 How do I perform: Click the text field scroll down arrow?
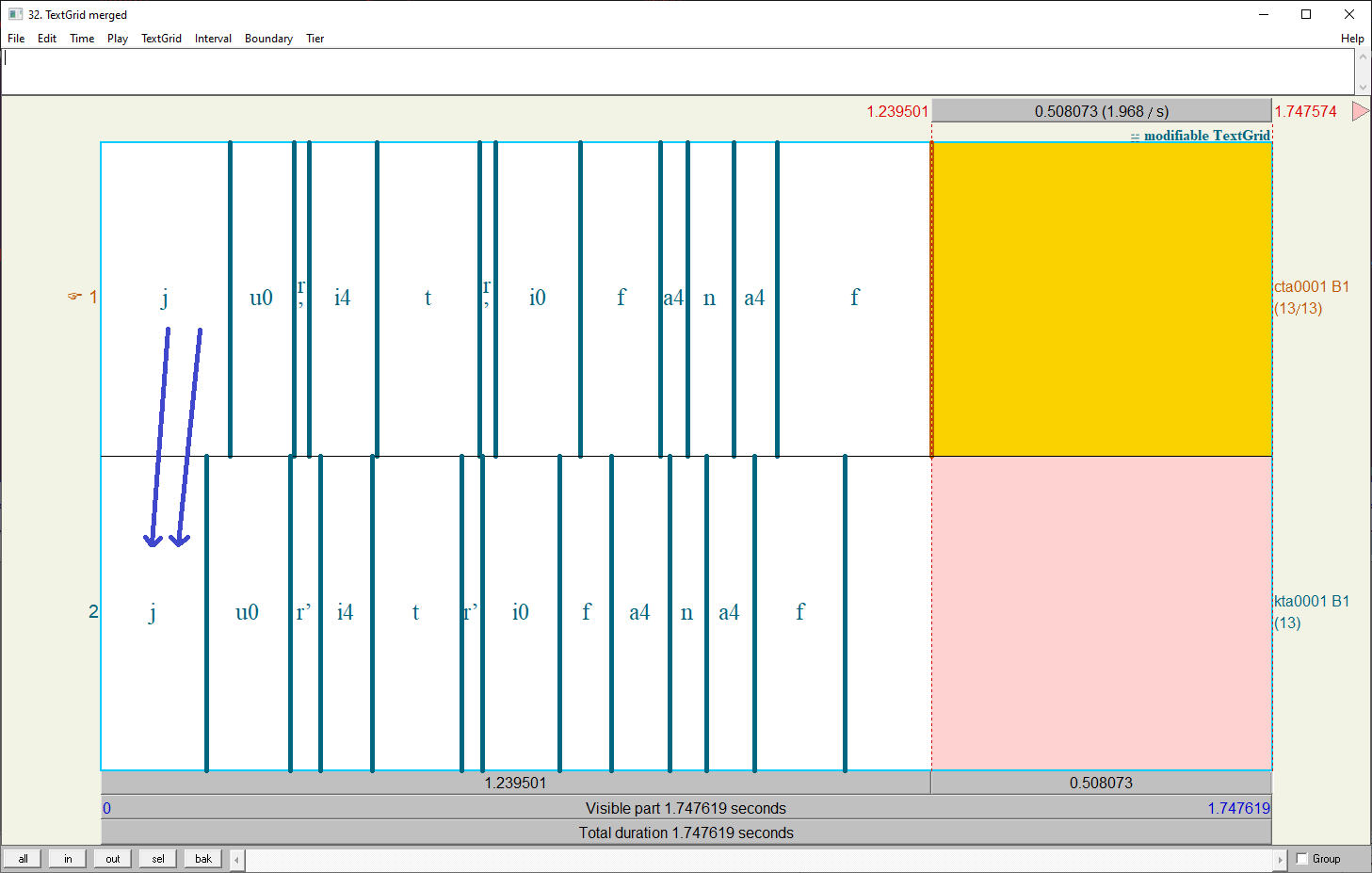coord(1363,87)
